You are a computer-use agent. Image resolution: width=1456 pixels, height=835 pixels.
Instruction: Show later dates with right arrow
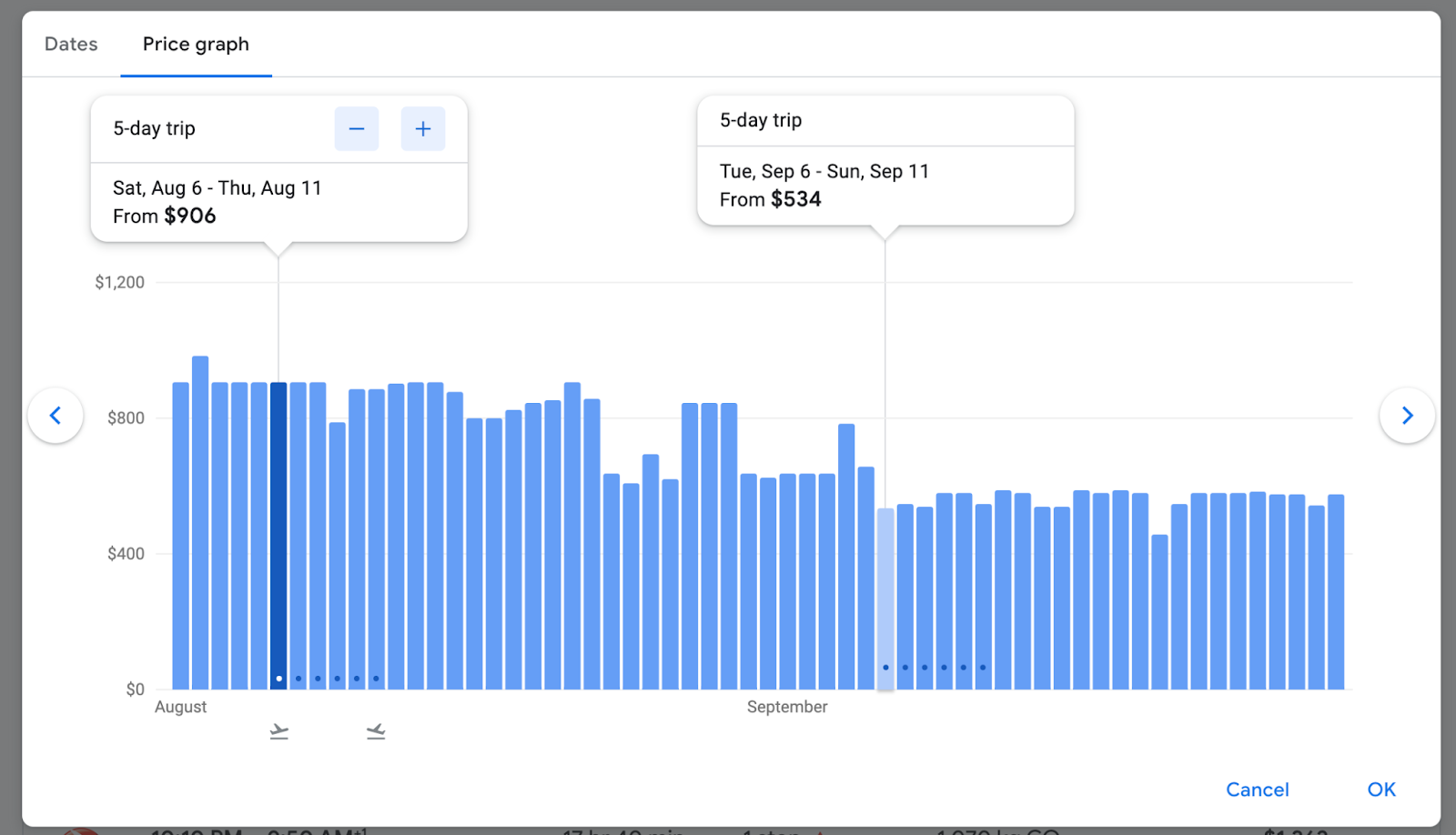point(1407,416)
